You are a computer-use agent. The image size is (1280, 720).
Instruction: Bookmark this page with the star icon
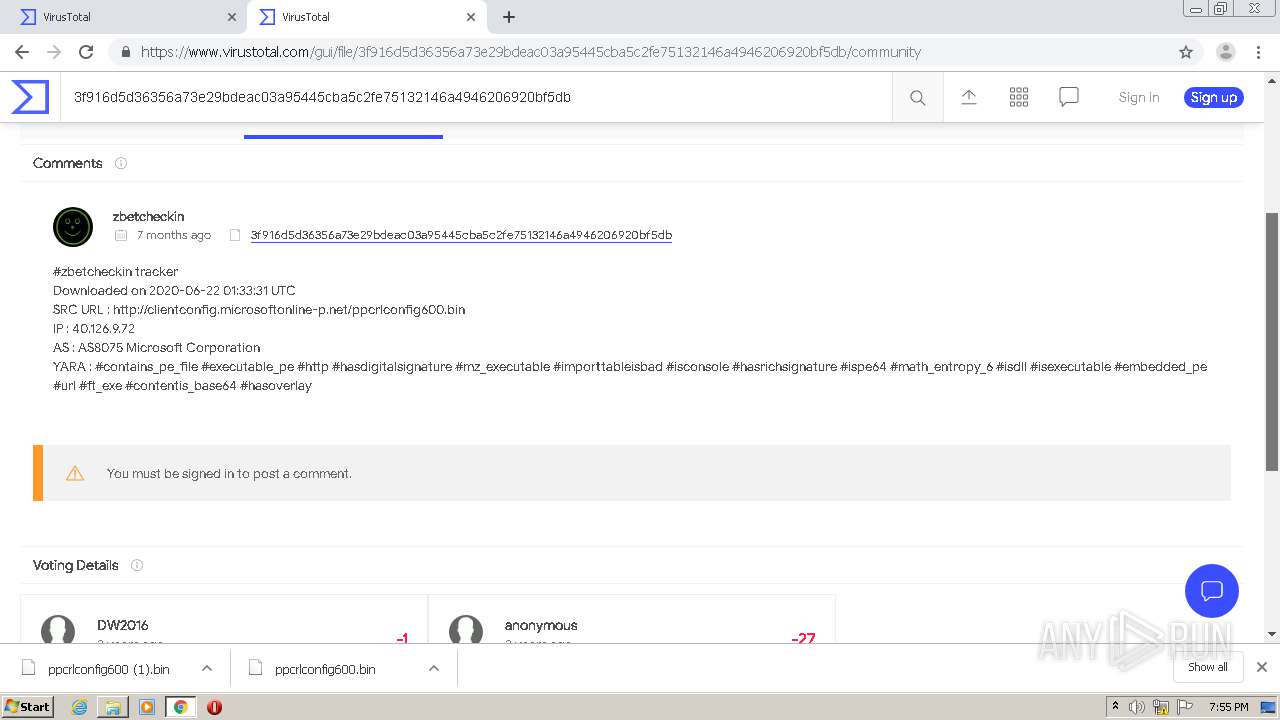(x=1186, y=52)
